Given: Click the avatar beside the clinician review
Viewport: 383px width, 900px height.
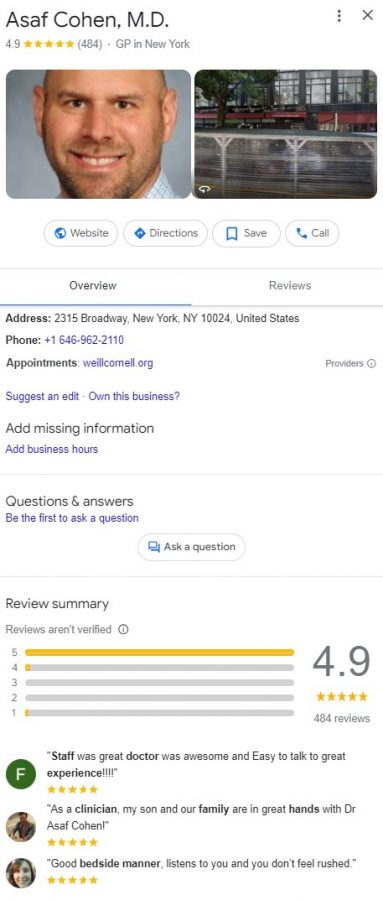Looking at the screenshot, I should click(x=21, y=827).
